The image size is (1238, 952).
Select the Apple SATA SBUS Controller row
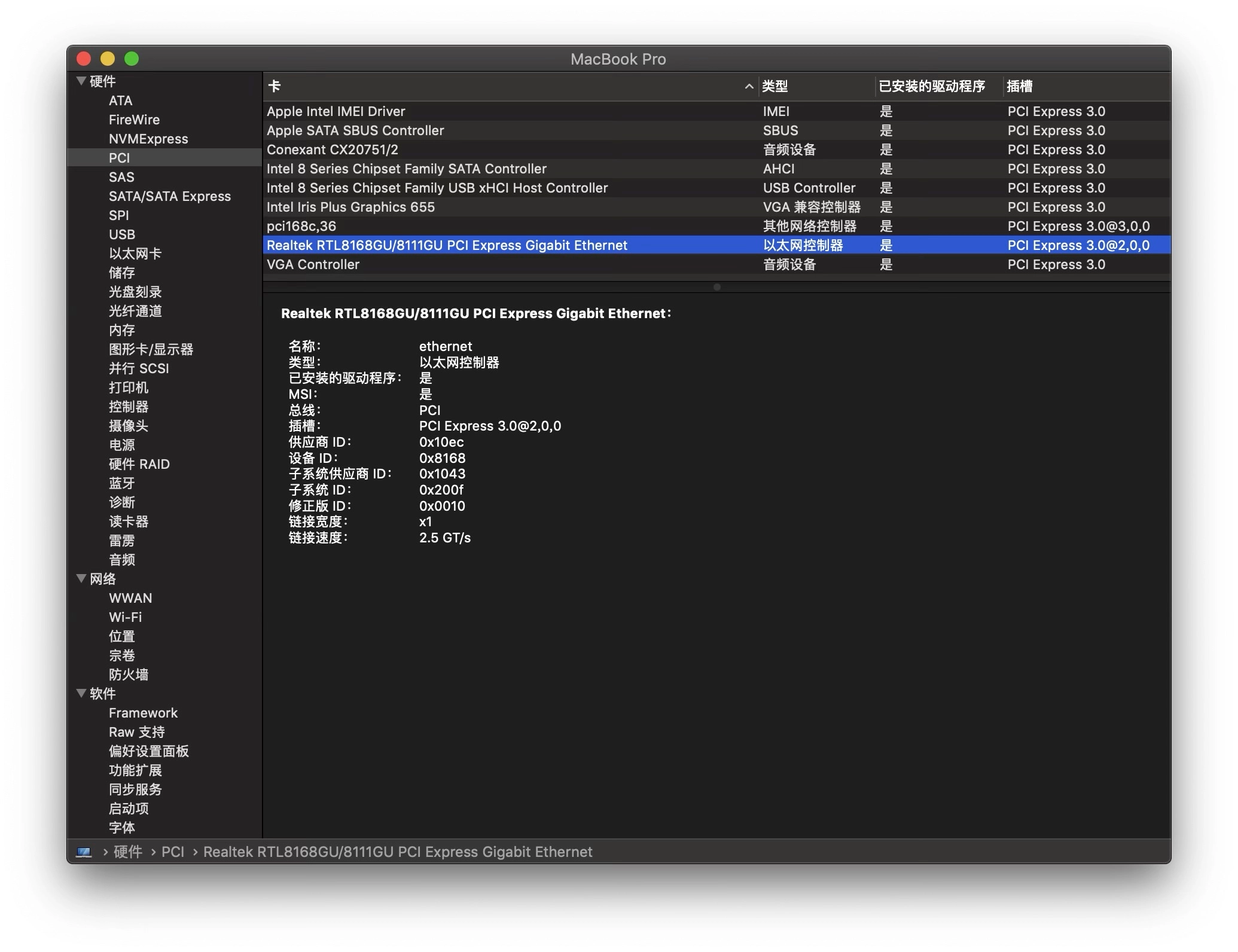716,130
